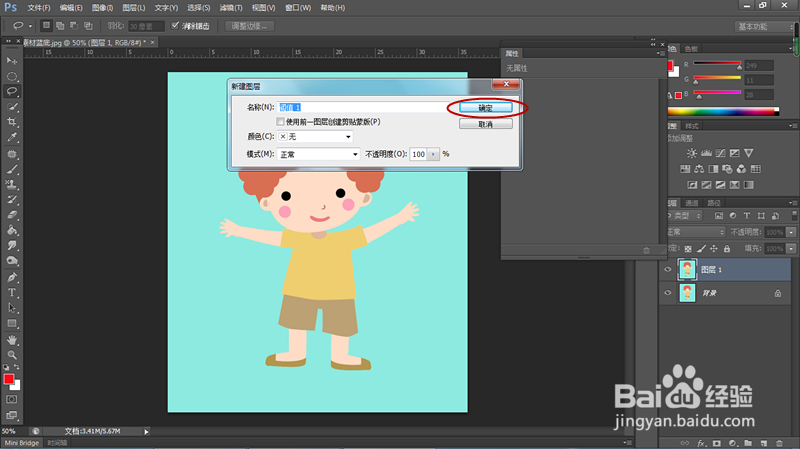Viewport: 800px width, 449px height.
Task: Select the Move tool
Action: (x=12, y=61)
